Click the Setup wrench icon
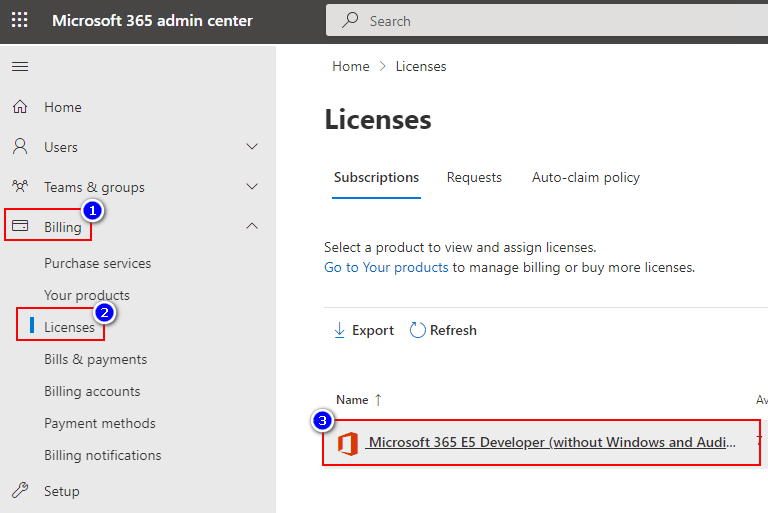 [x=20, y=490]
